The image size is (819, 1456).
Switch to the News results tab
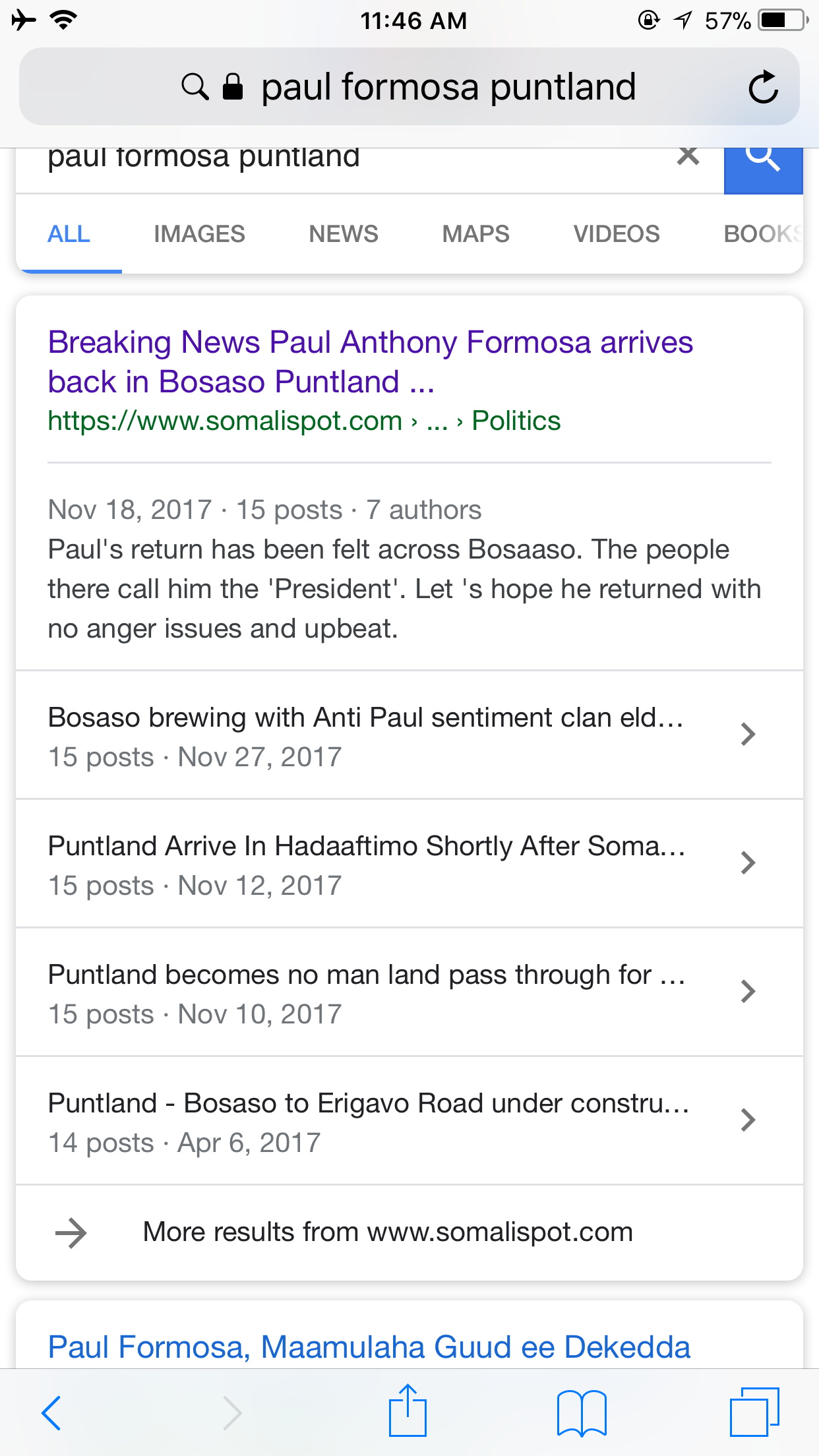(x=344, y=234)
